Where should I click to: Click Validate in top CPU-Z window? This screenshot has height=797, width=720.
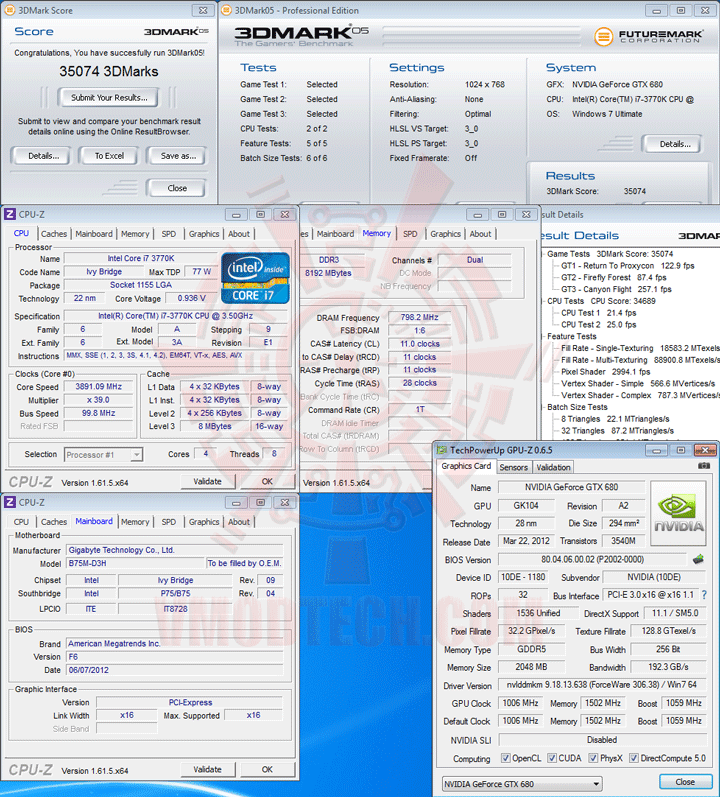207,481
